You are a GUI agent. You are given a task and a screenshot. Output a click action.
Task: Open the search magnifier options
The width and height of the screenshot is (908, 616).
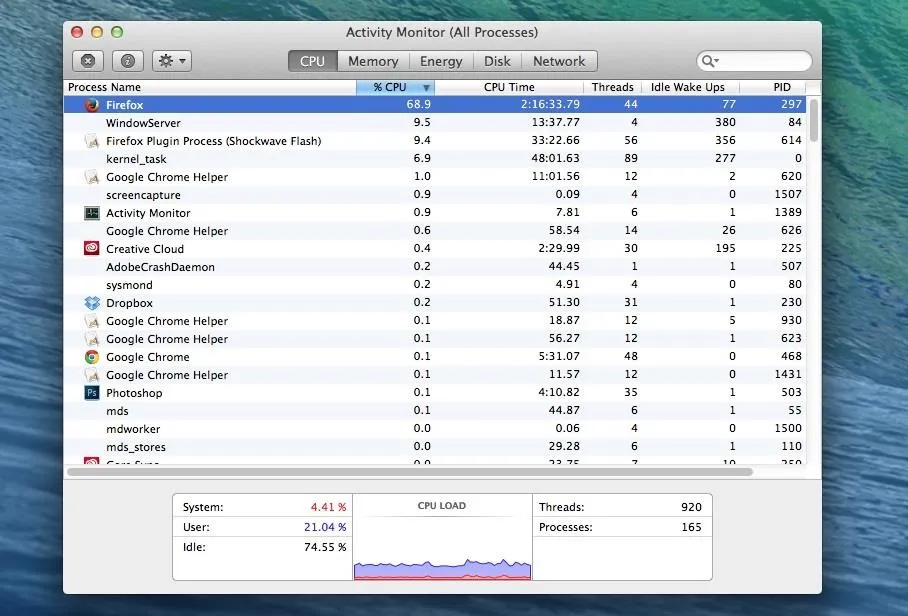click(x=710, y=61)
